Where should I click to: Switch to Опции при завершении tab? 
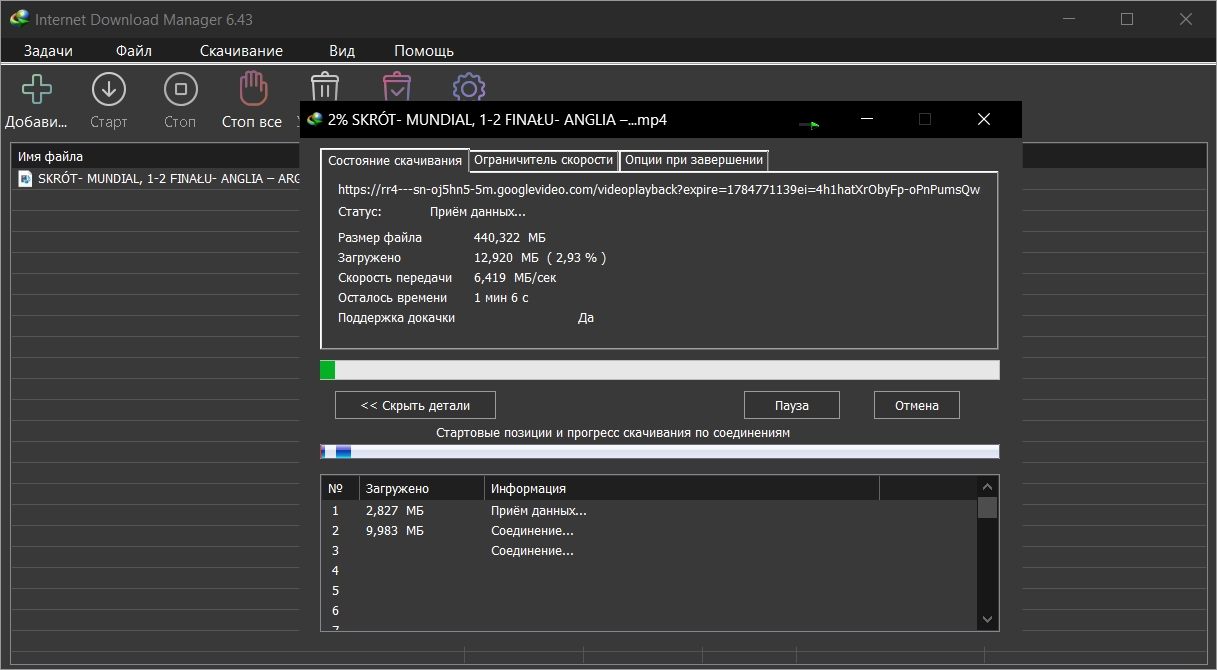694,159
